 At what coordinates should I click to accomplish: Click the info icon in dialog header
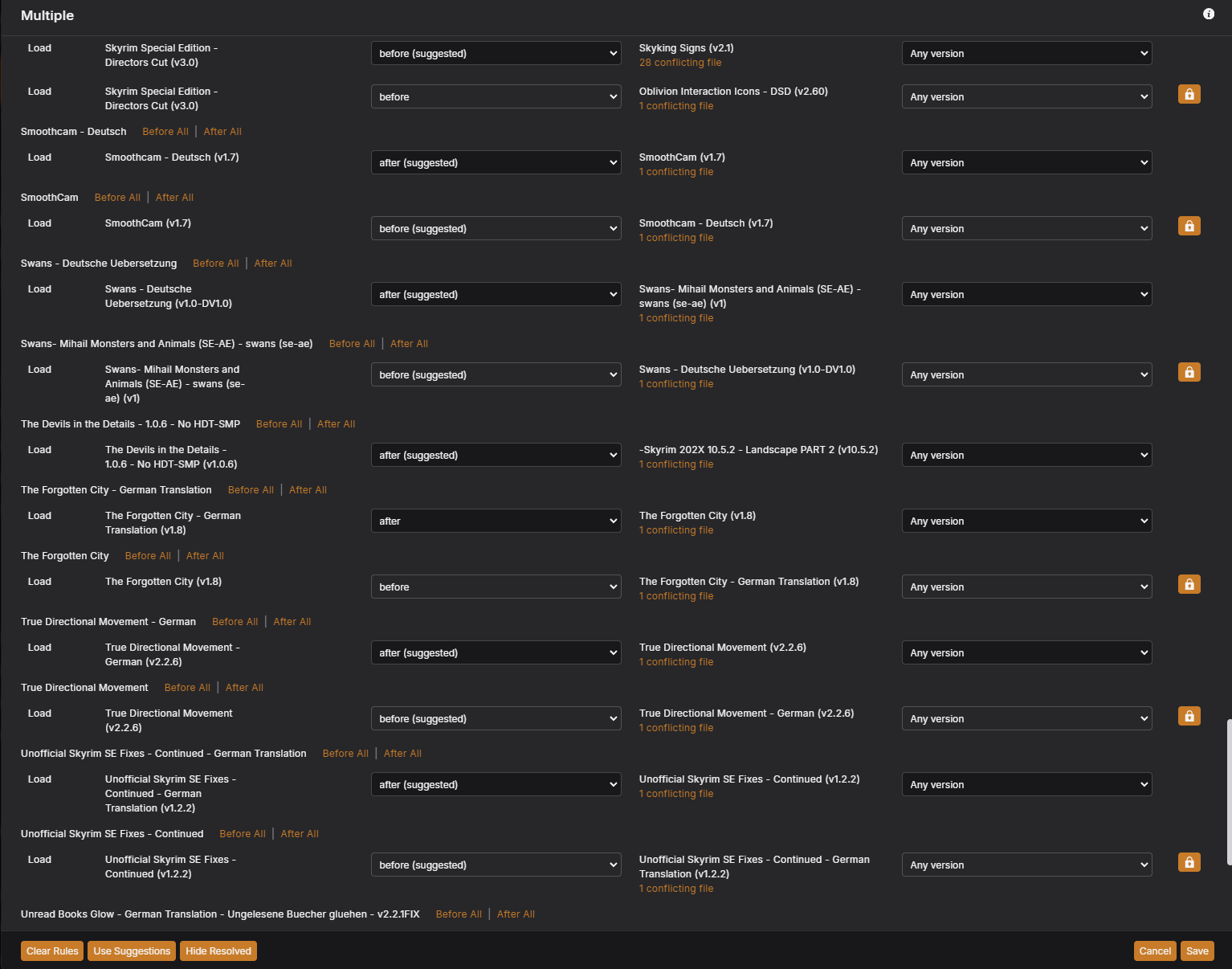point(1208,14)
